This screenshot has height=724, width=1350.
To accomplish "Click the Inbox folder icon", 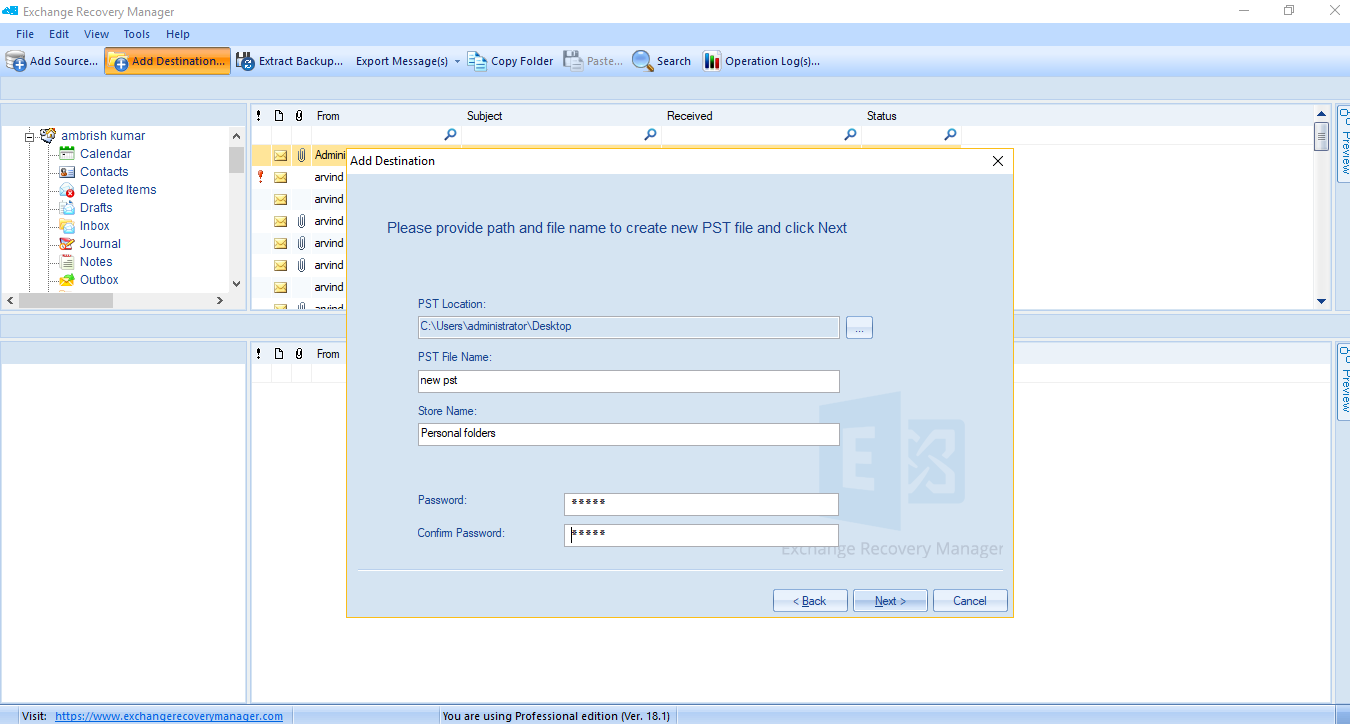I will 67,226.
